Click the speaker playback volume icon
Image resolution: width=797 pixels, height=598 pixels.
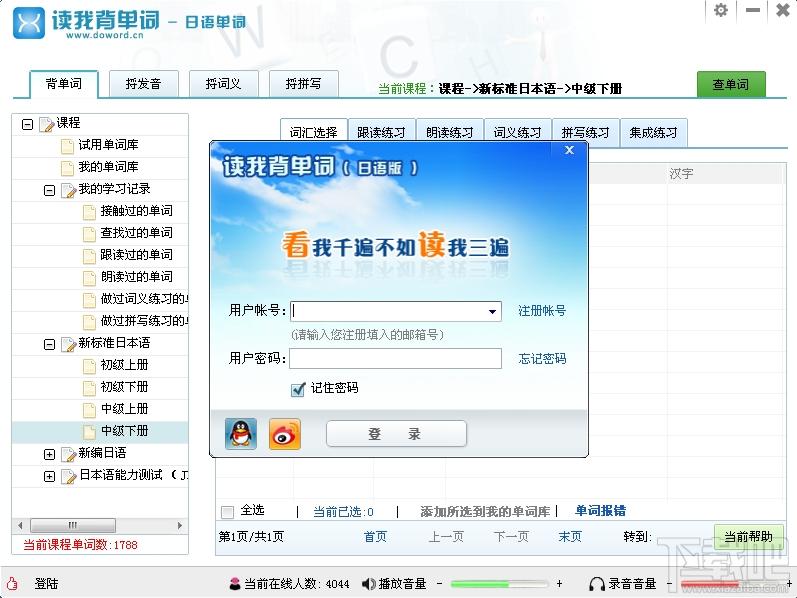[368, 584]
